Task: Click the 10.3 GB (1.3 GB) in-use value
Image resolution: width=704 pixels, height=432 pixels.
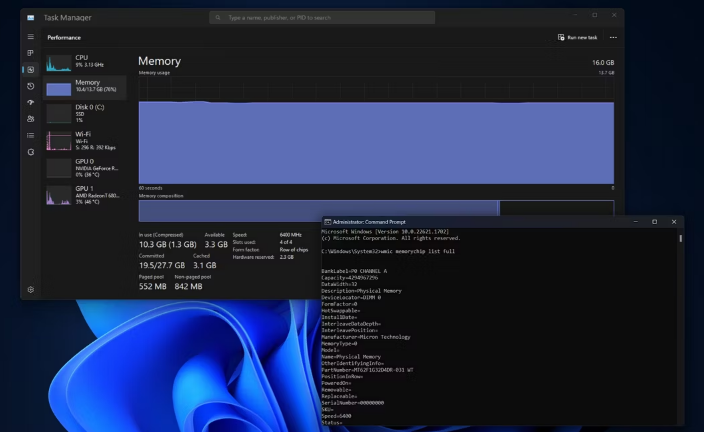Action: tap(167, 244)
